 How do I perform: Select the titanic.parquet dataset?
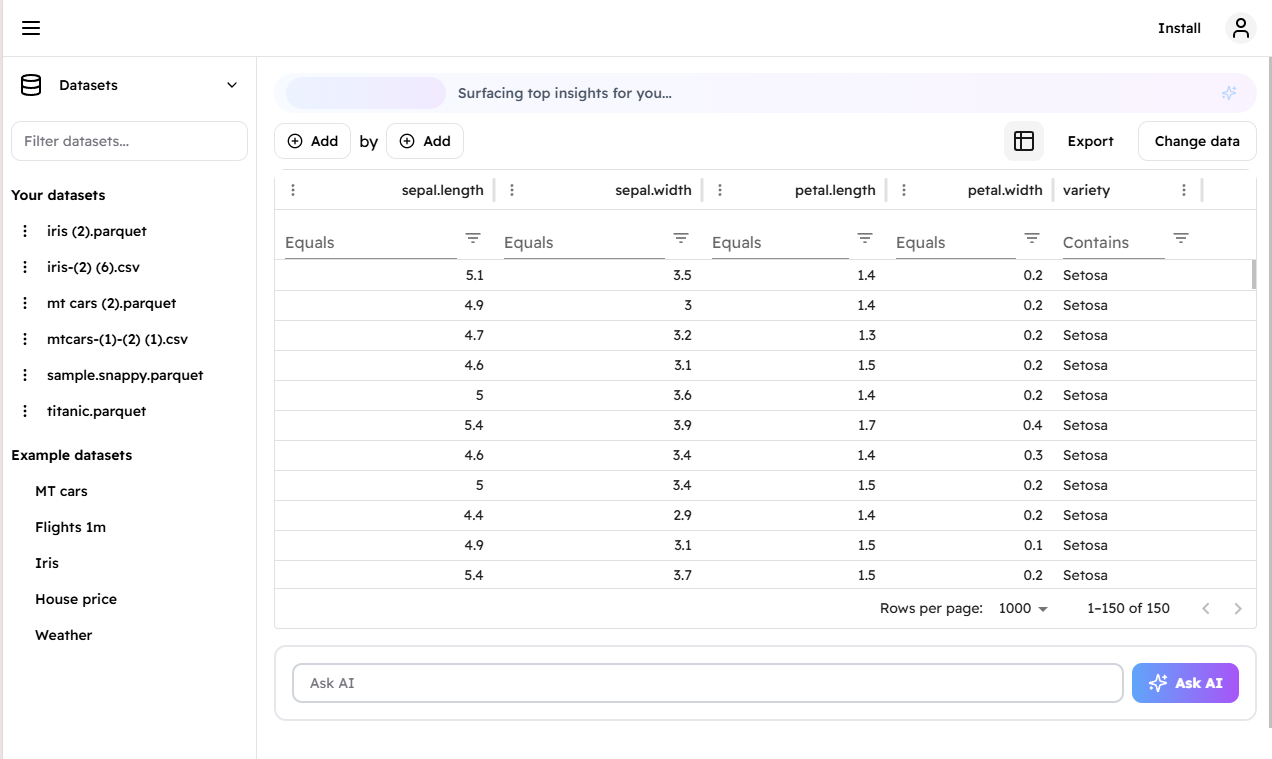[97, 411]
